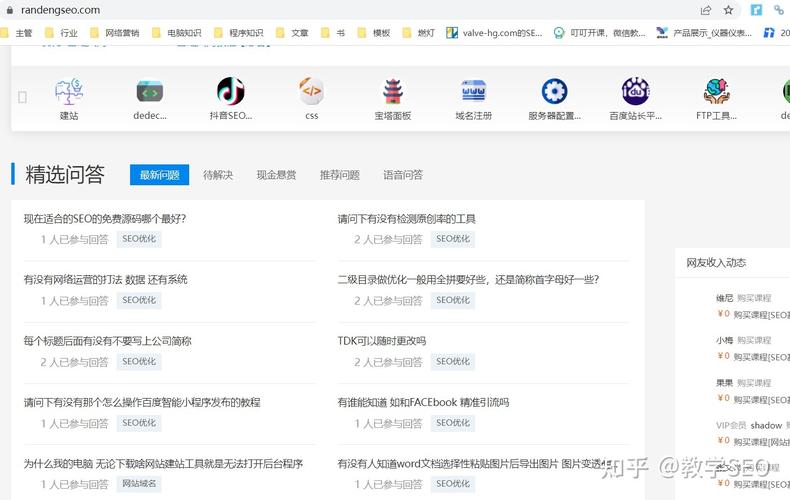Click the 精选问答 section heading

coord(65,174)
